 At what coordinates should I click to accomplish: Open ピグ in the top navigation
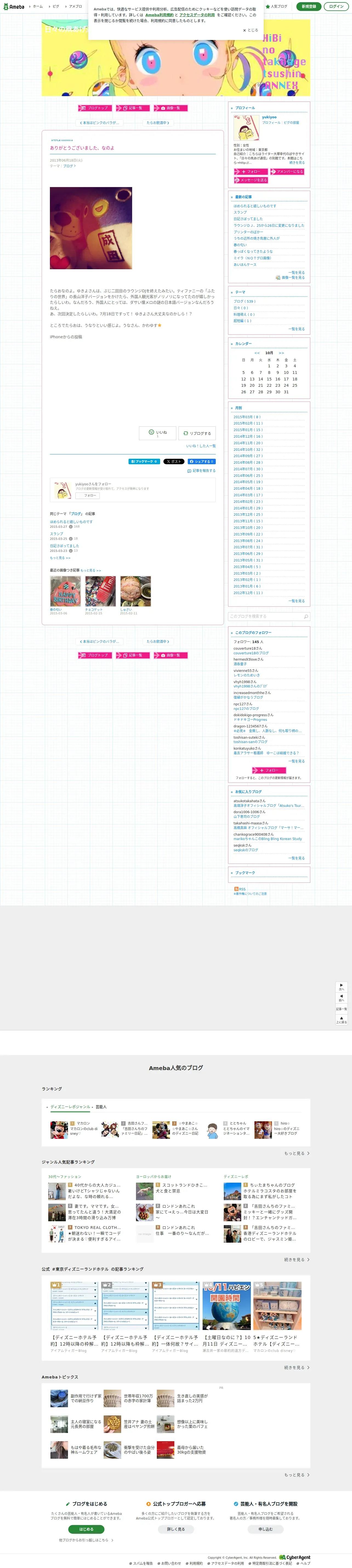[56, 7]
